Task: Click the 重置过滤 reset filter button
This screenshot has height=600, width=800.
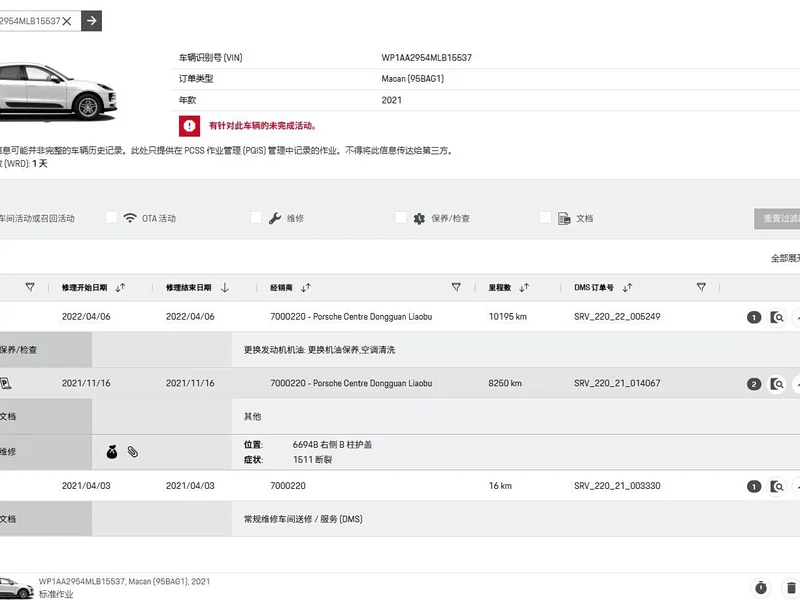Action: point(777,218)
